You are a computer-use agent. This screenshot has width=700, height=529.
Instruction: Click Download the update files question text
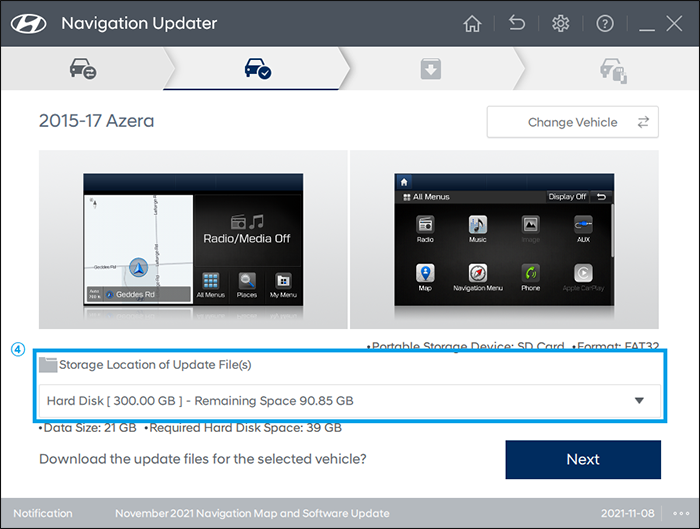203,459
